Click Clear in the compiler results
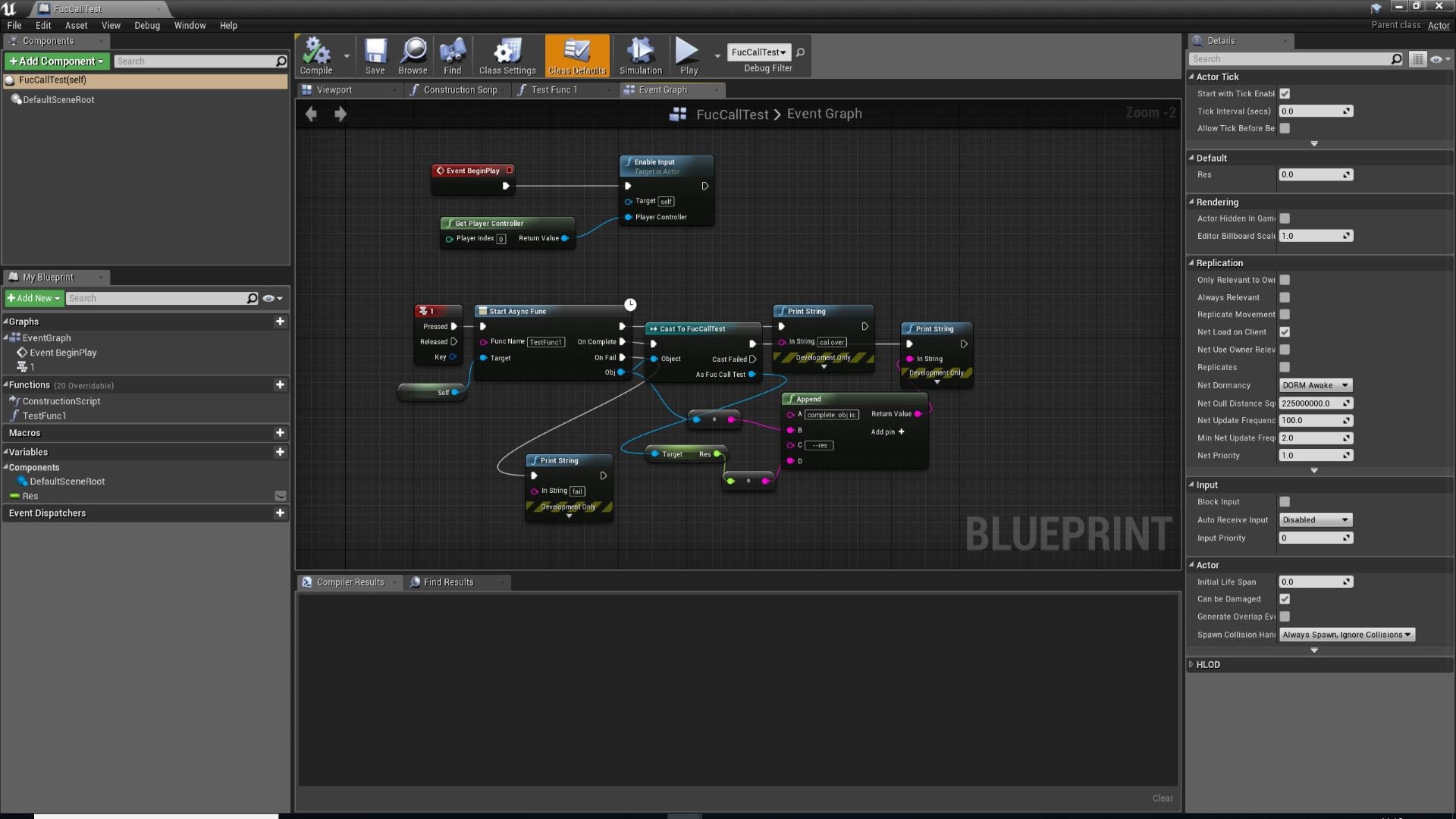This screenshot has height=819, width=1456. (x=1162, y=798)
